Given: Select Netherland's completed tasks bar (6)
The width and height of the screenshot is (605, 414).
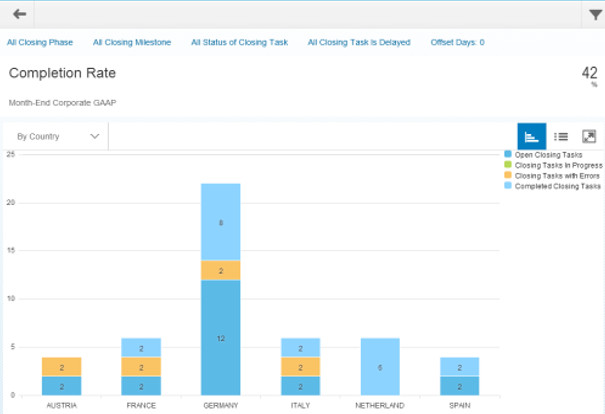Looking at the screenshot, I should tap(380, 366).
